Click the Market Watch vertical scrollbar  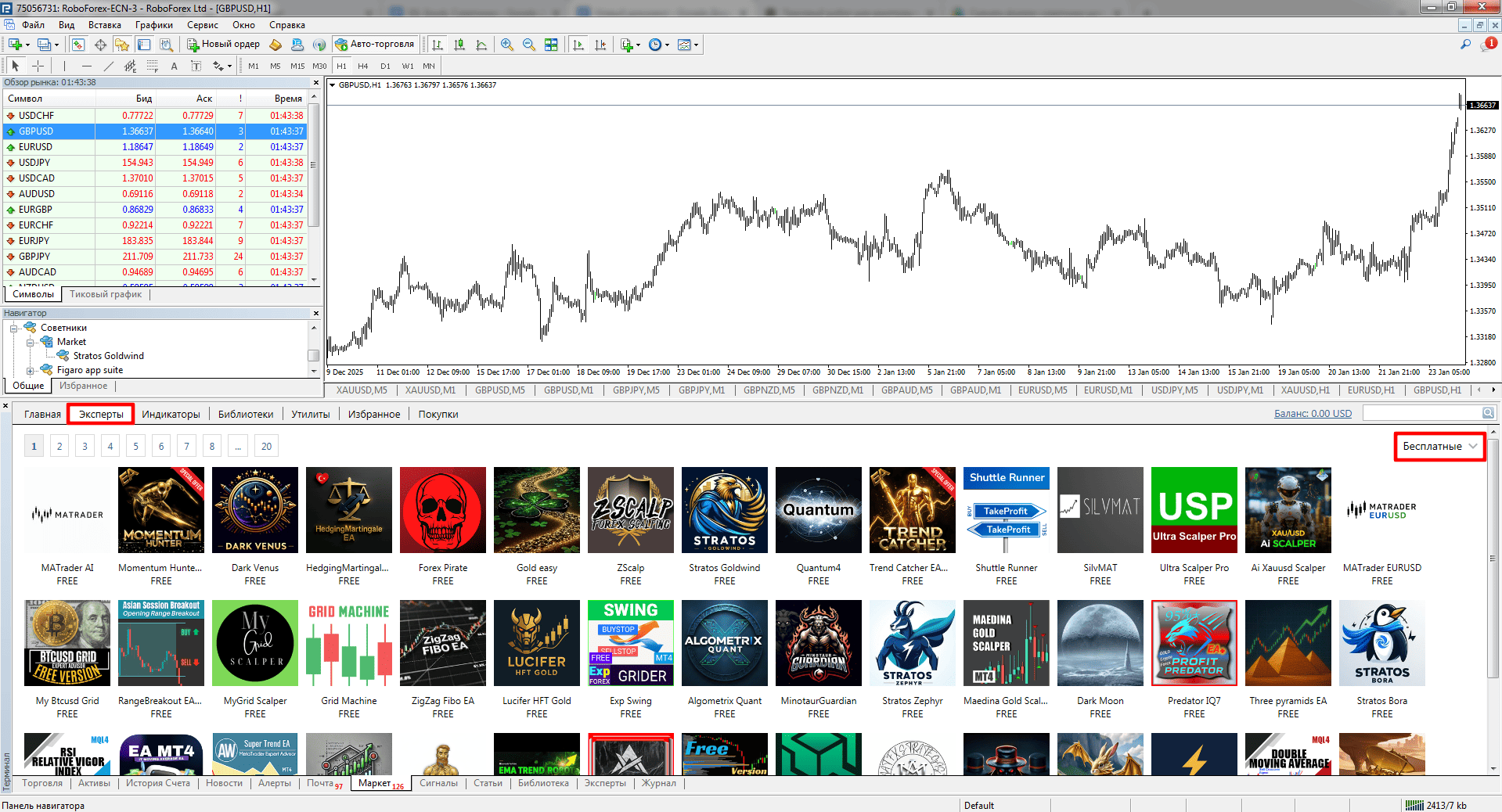point(314,188)
